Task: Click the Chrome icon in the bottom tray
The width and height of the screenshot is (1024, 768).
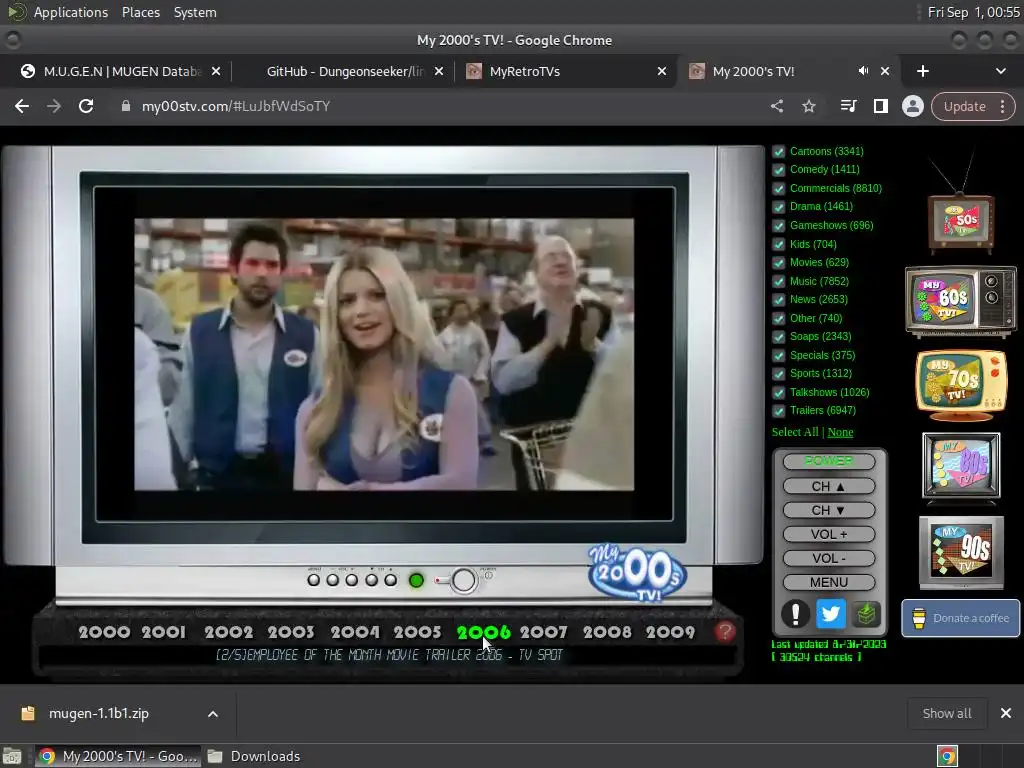Action: 947,756
